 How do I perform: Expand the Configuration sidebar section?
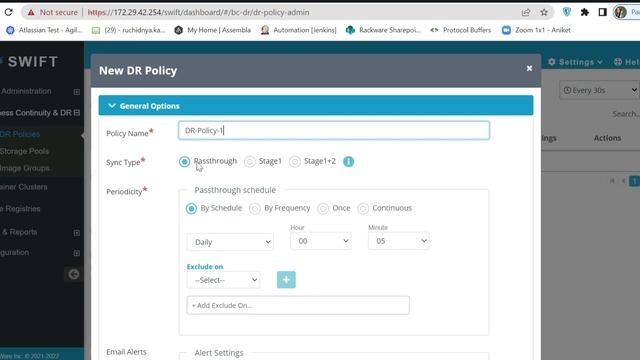pyautogui.click(x=76, y=253)
